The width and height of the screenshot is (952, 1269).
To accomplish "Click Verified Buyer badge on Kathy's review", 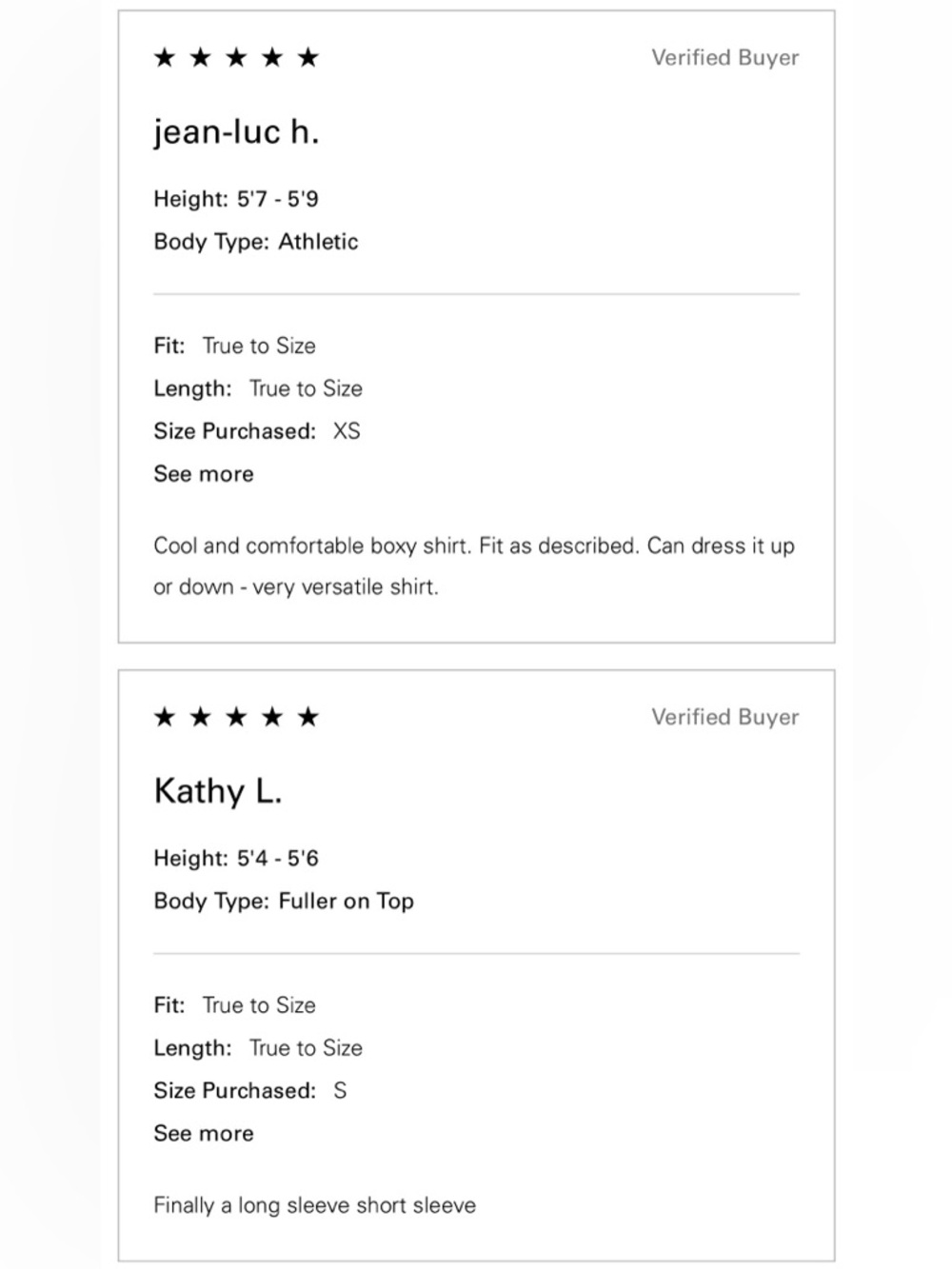I will (725, 718).
